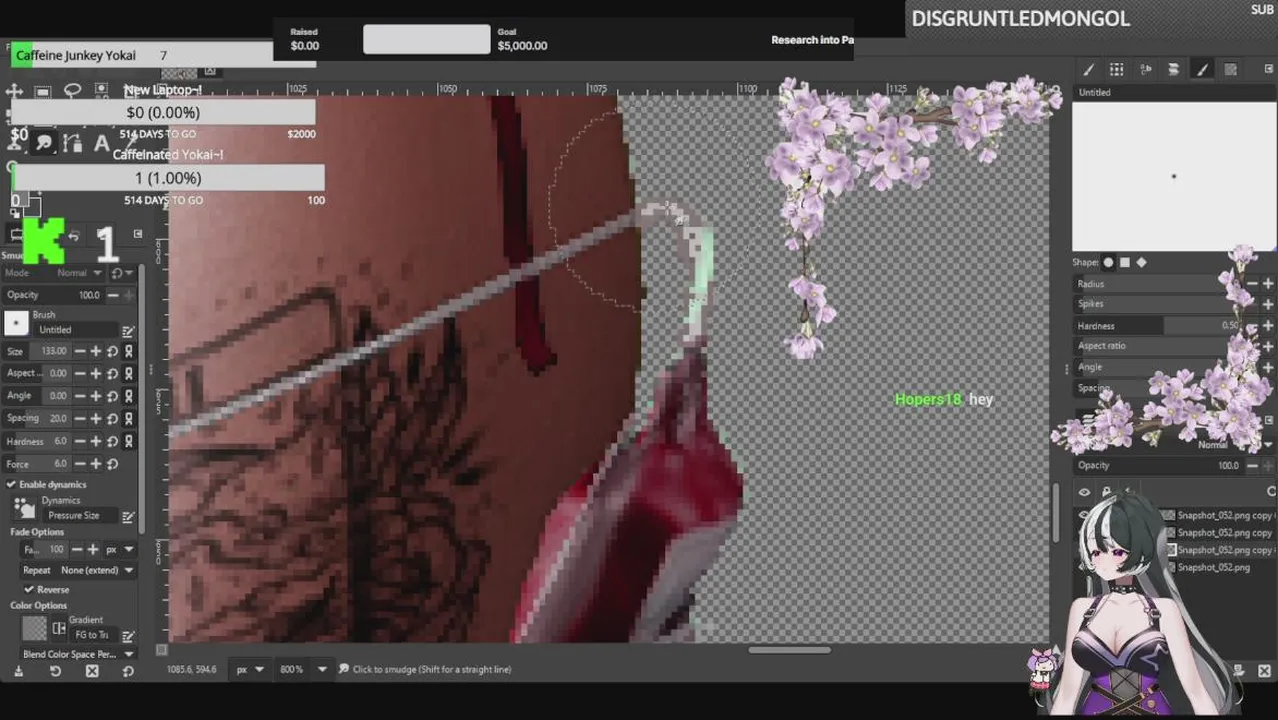Open the Gradients tab in right dock
The height and width of the screenshot is (720, 1278).
1230,69
